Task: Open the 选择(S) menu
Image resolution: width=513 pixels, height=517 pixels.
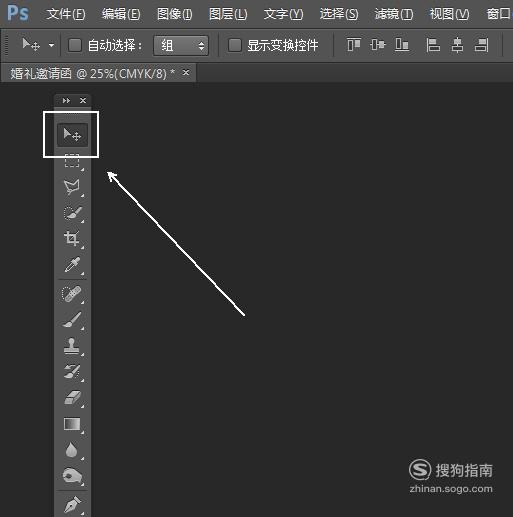Action: coord(339,14)
